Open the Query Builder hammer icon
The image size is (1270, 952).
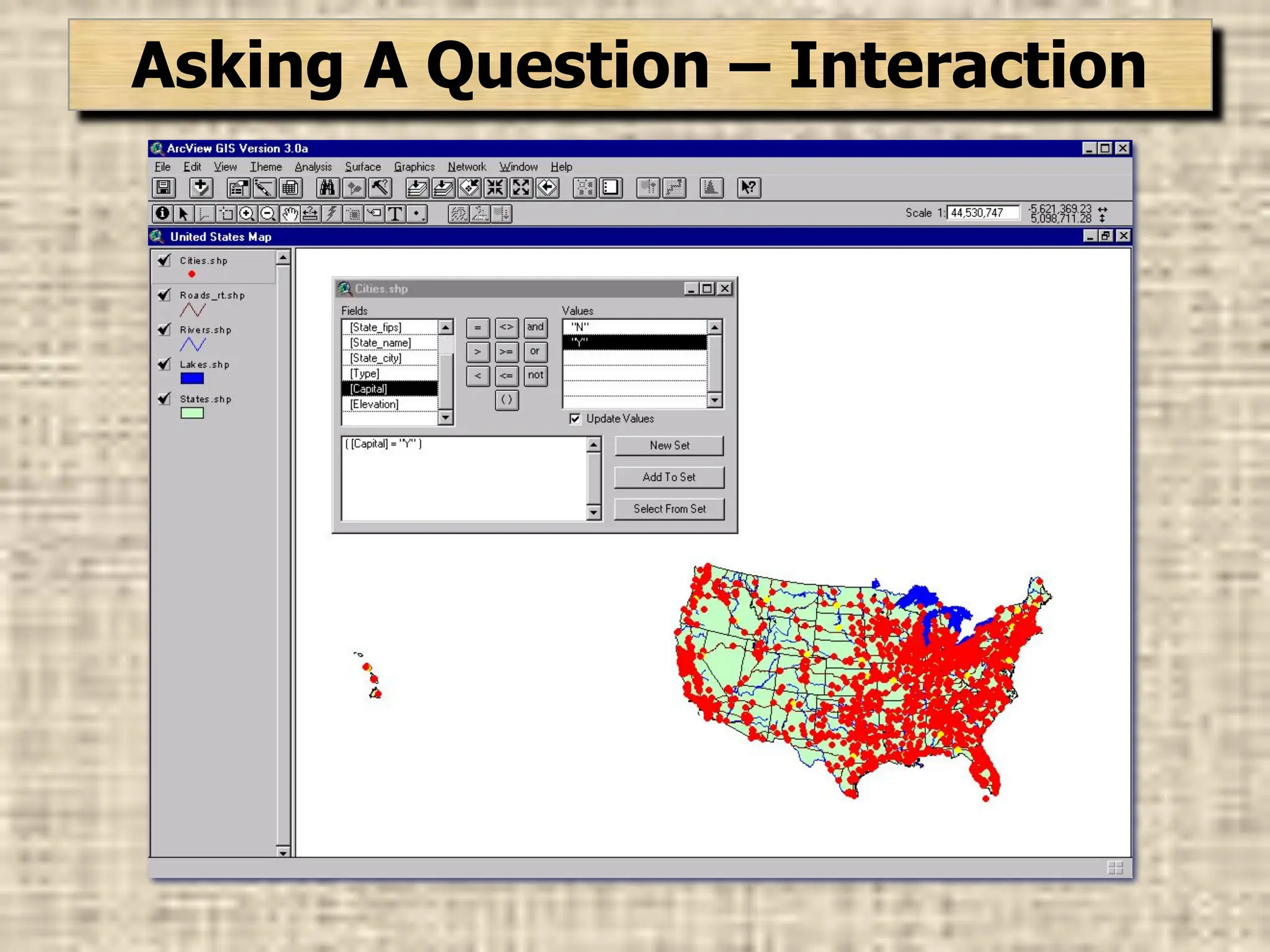coord(380,187)
